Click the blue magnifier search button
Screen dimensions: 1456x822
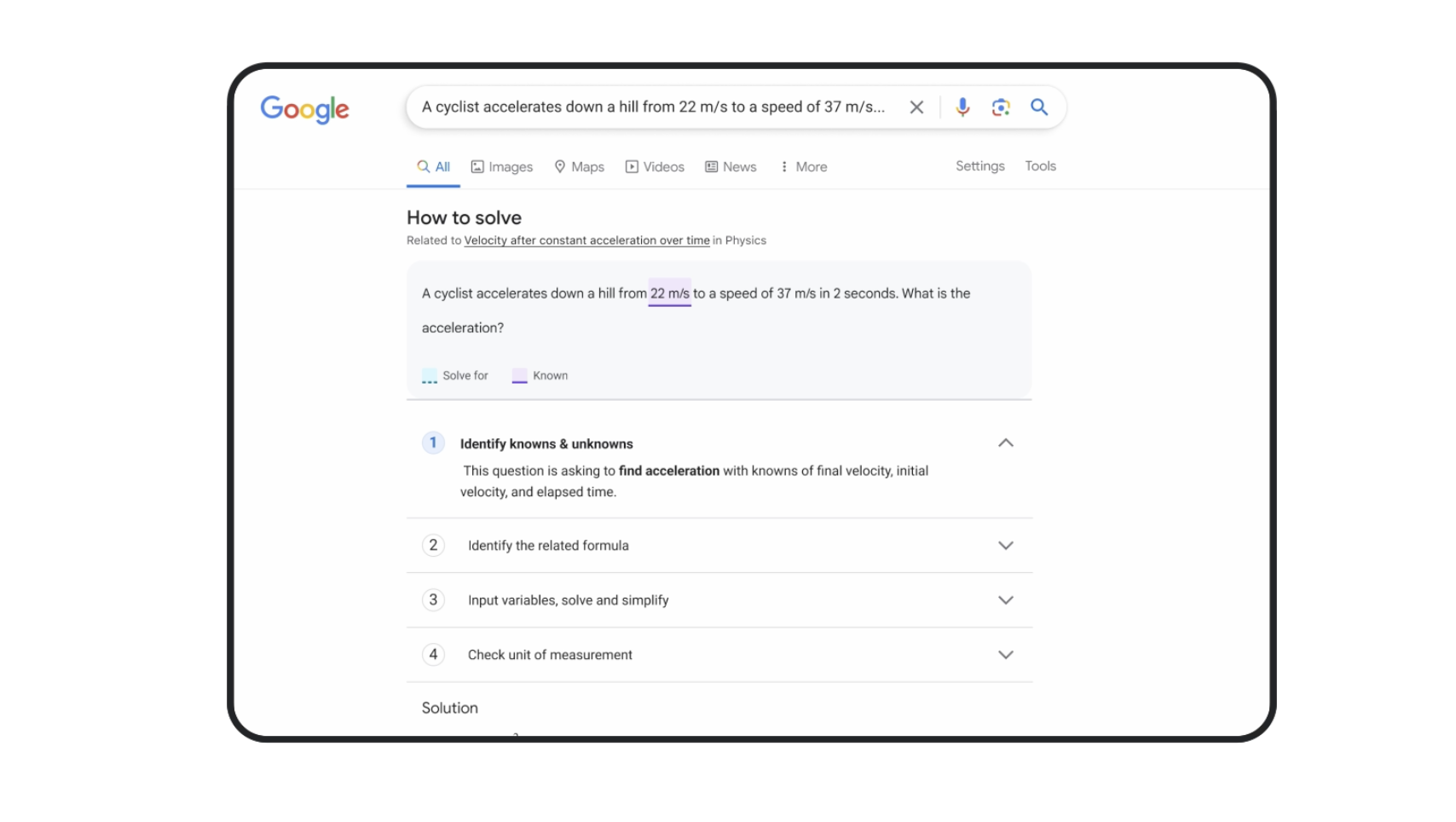point(1038,107)
